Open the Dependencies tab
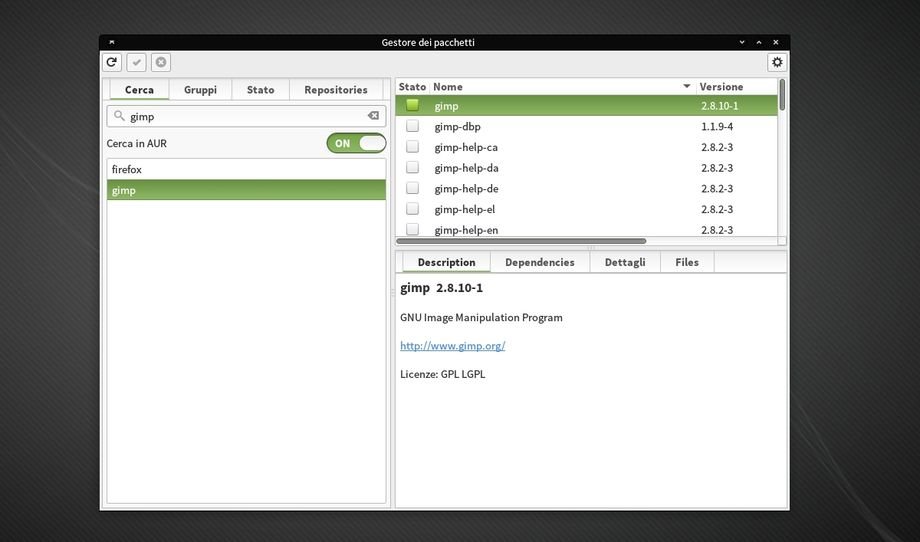The width and height of the screenshot is (920, 542). tap(539, 262)
